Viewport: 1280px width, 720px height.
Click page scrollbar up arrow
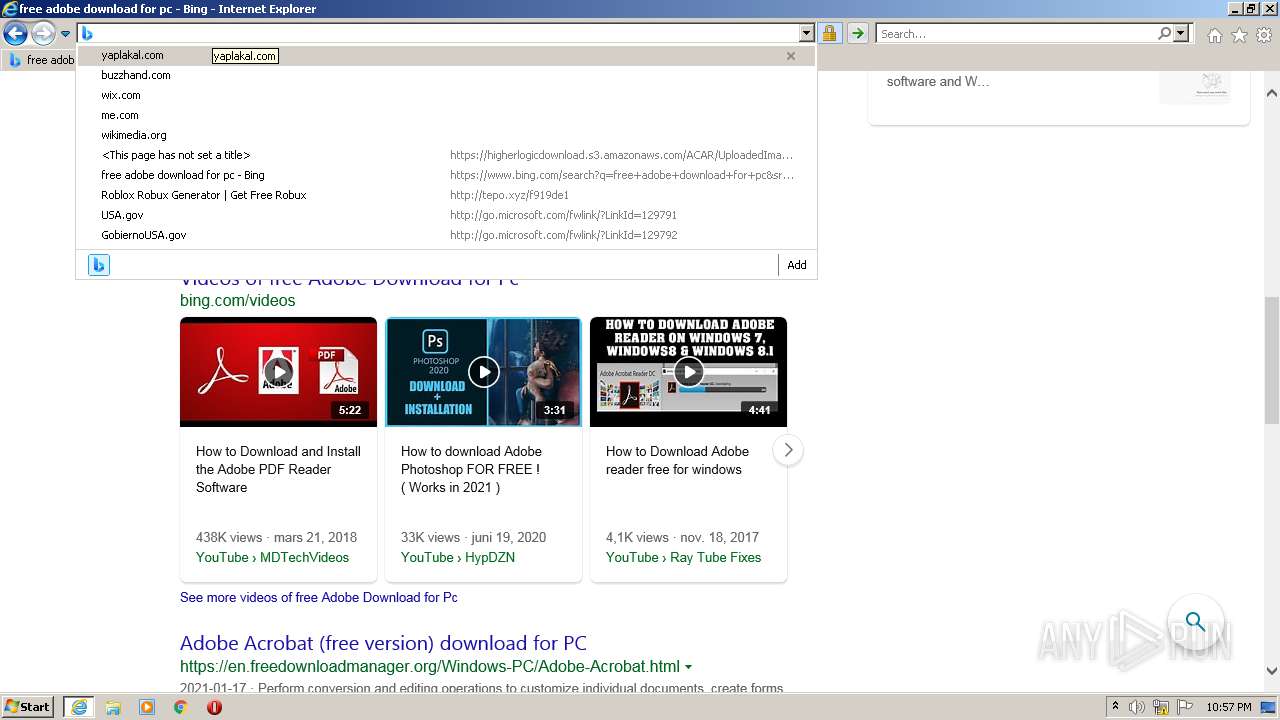coord(1272,94)
